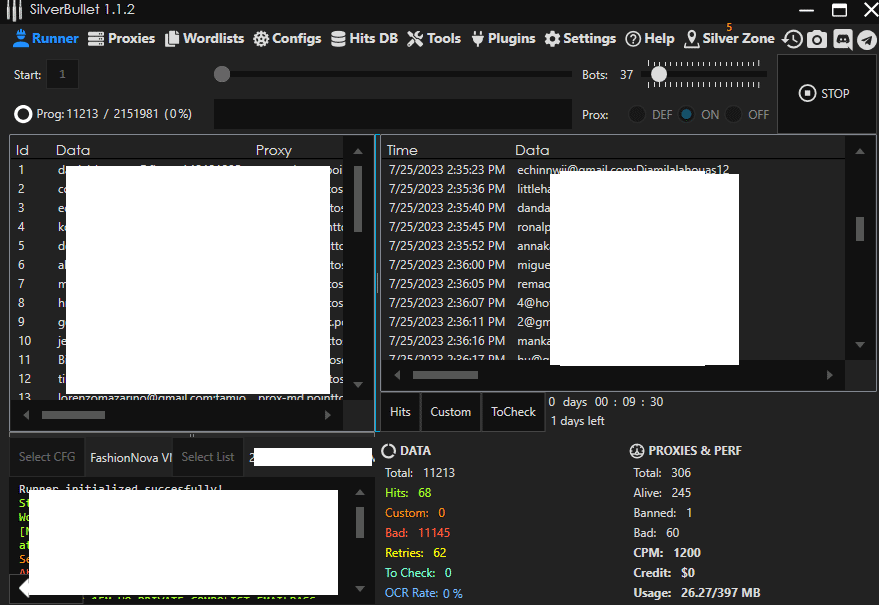Image resolution: width=879 pixels, height=605 pixels.
Task: Open the Silver Zone tab
Action: pyautogui.click(x=730, y=39)
